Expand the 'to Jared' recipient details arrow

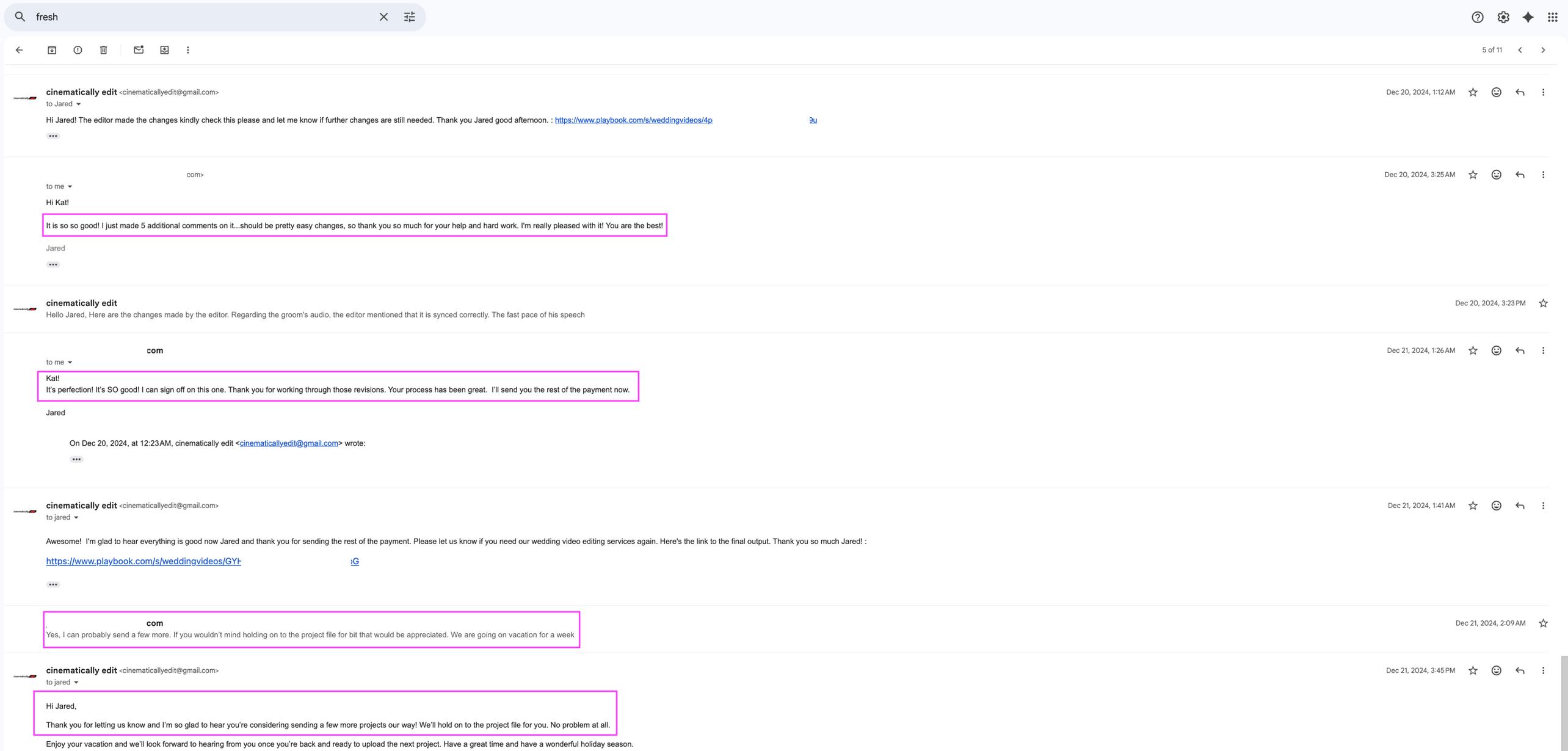pos(78,104)
